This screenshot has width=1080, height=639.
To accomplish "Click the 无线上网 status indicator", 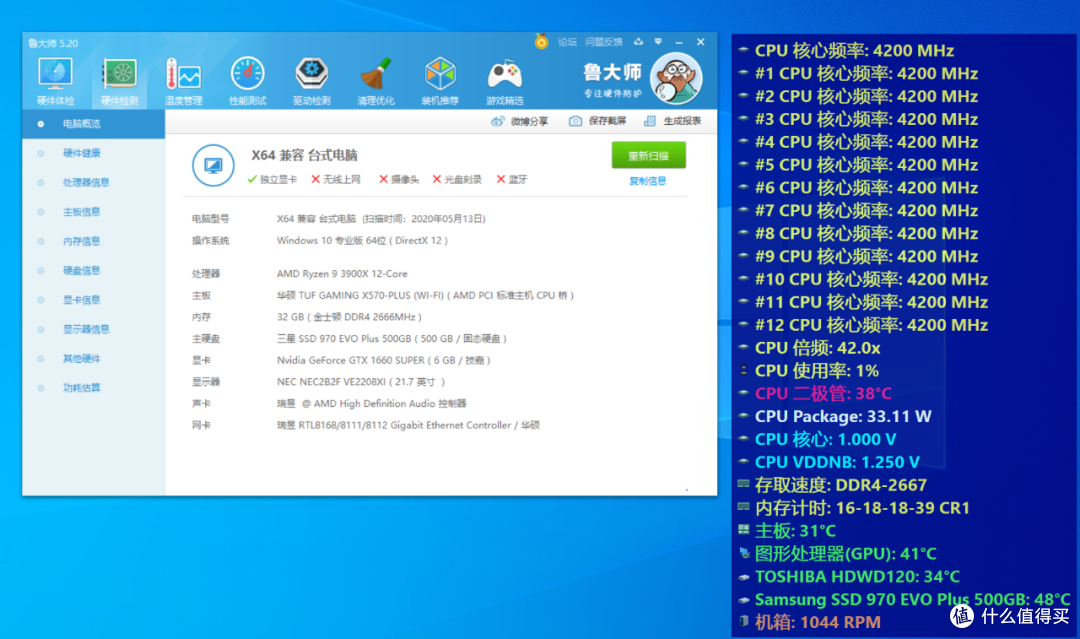I will tap(335, 179).
